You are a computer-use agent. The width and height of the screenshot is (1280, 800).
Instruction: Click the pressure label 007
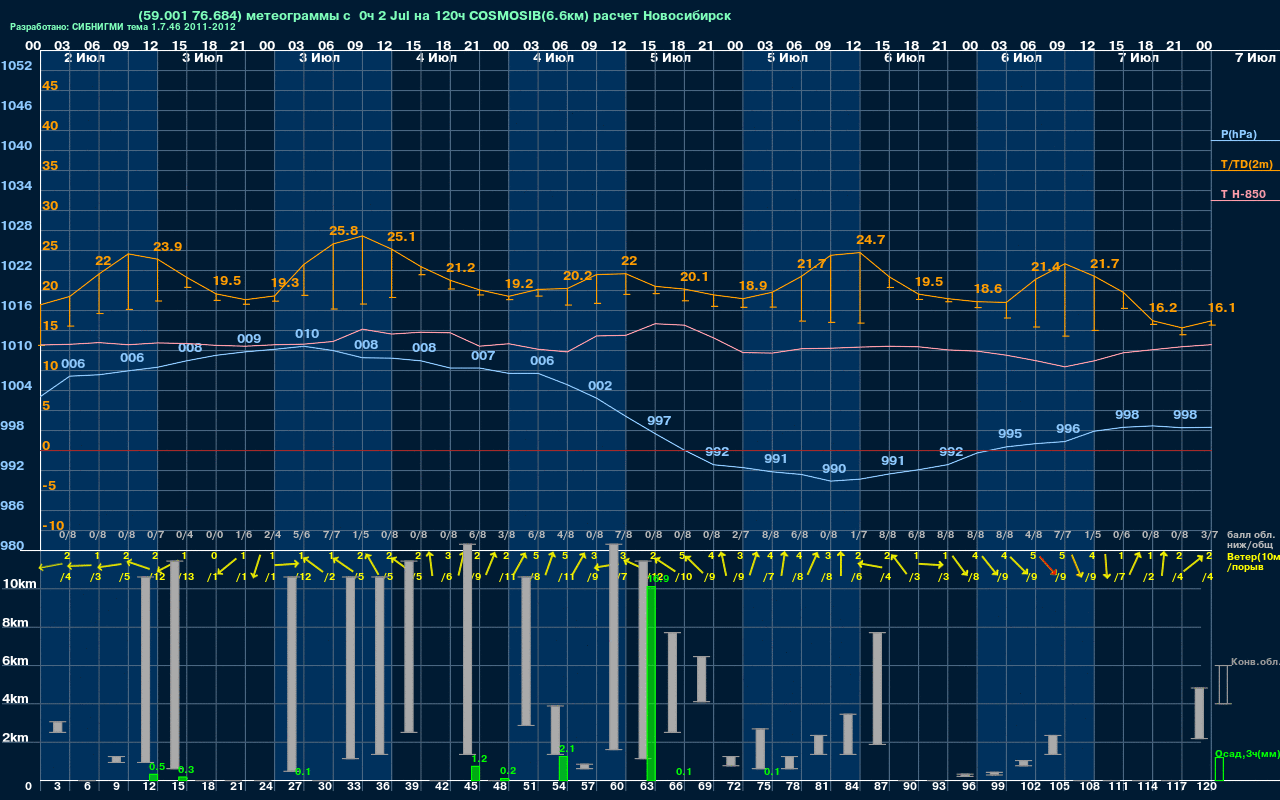pyautogui.click(x=483, y=356)
